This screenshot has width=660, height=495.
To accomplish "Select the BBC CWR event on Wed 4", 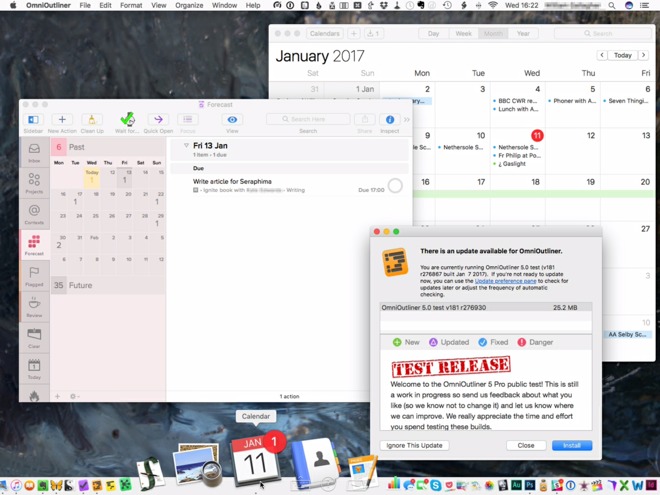I will click(x=515, y=101).
